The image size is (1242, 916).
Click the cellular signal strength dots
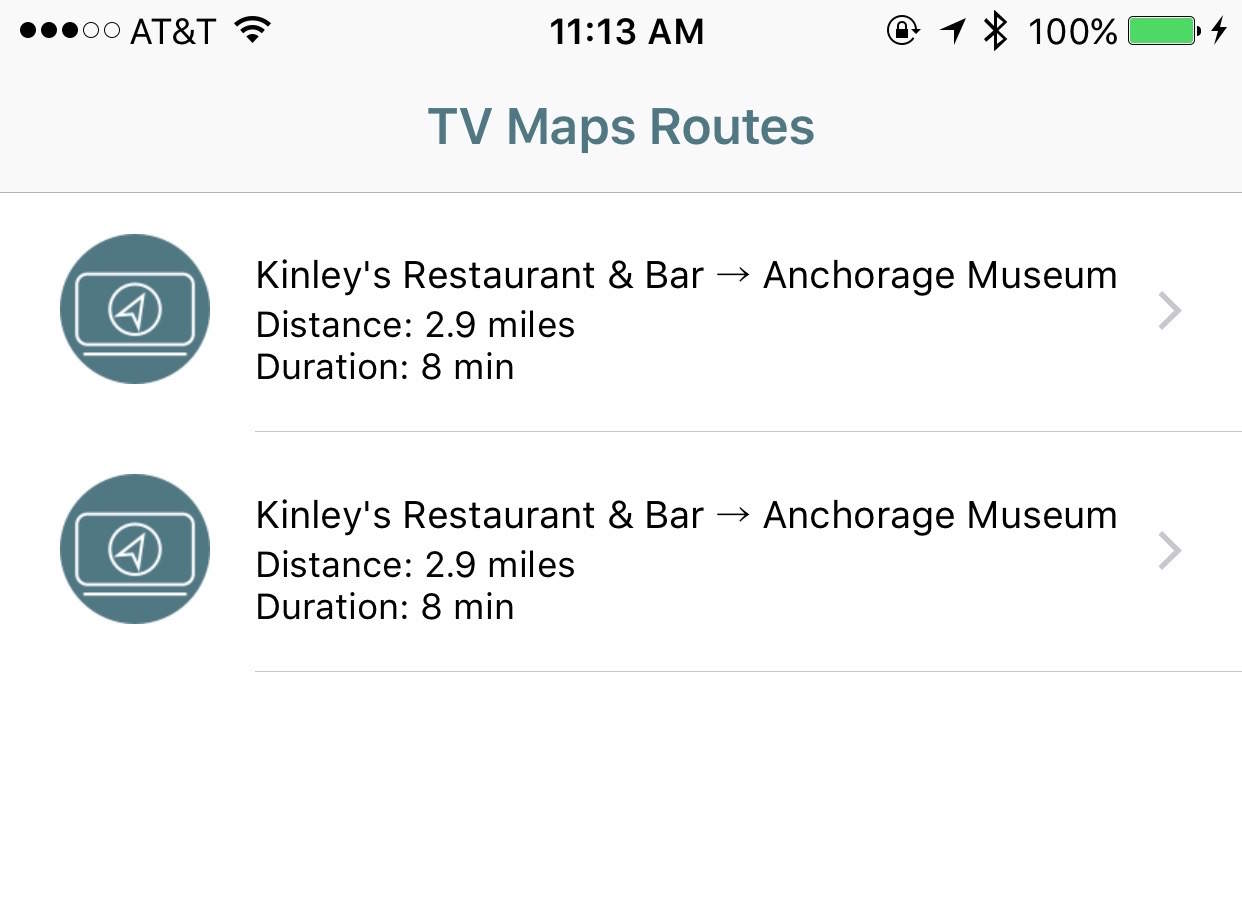(x=69, y=31)
